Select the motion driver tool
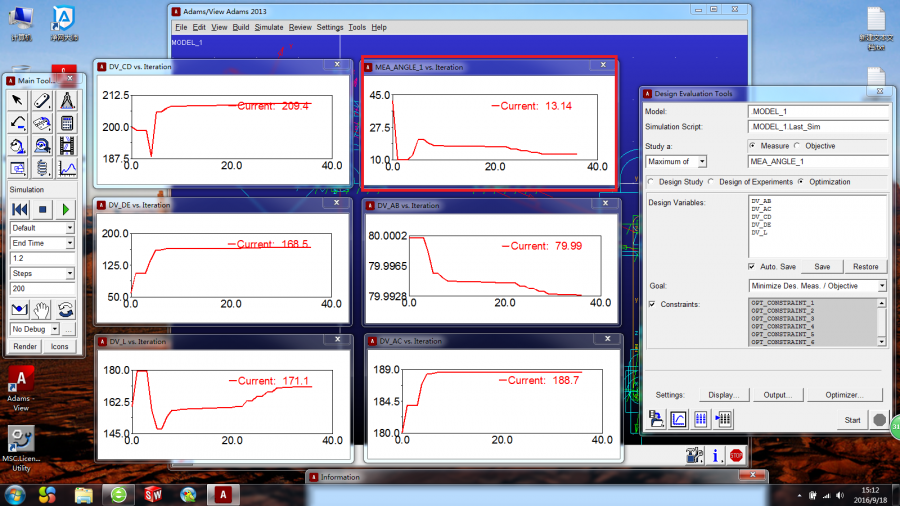 tap(18, 146)
